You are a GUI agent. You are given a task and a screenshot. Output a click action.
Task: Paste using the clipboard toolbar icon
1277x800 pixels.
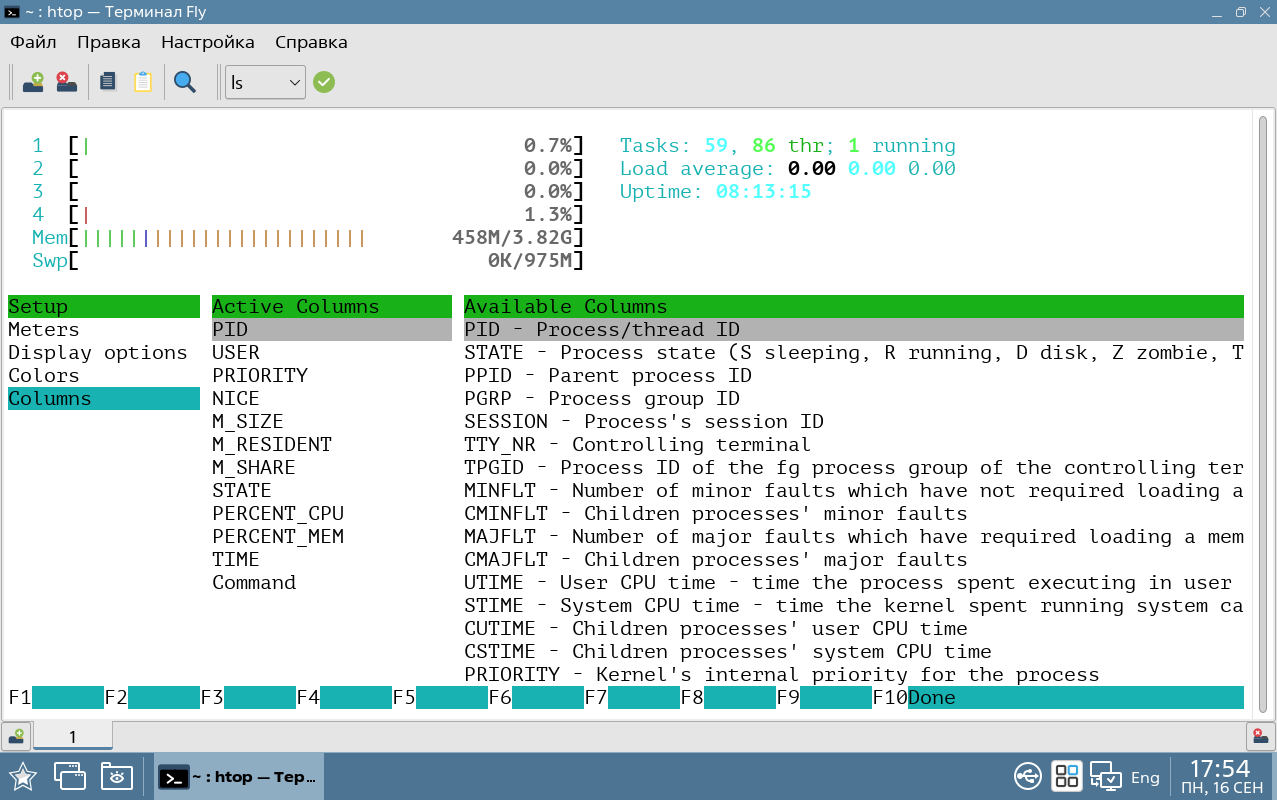(143, 82)
